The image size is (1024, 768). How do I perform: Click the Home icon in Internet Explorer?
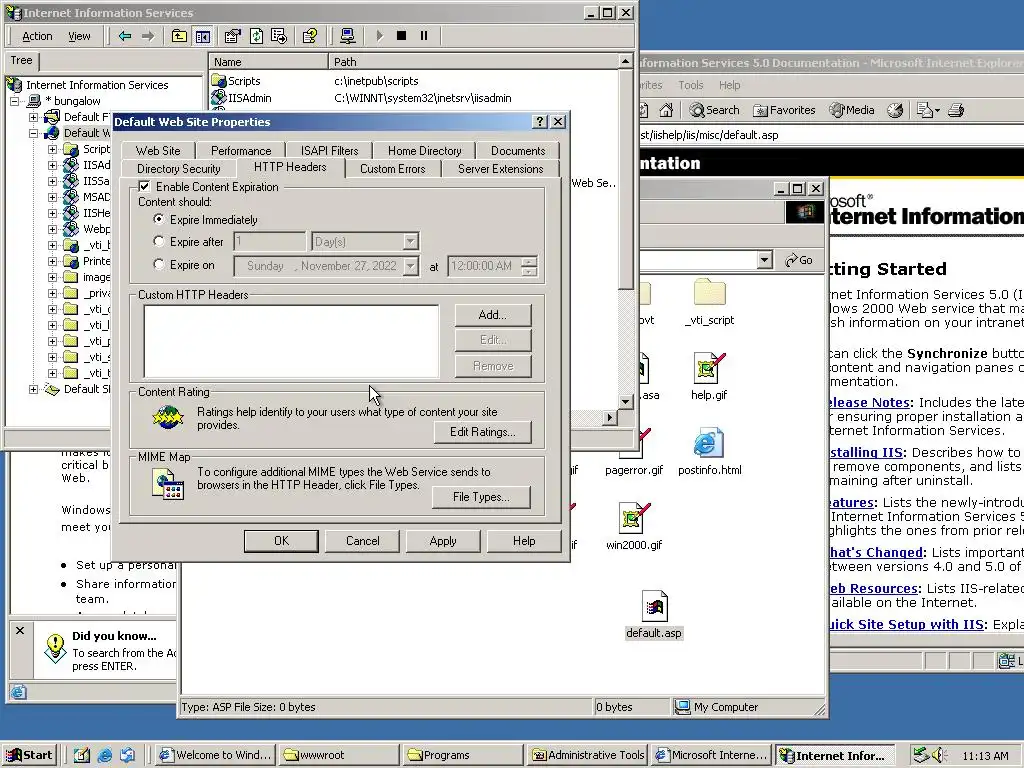(x=666, y=110)
